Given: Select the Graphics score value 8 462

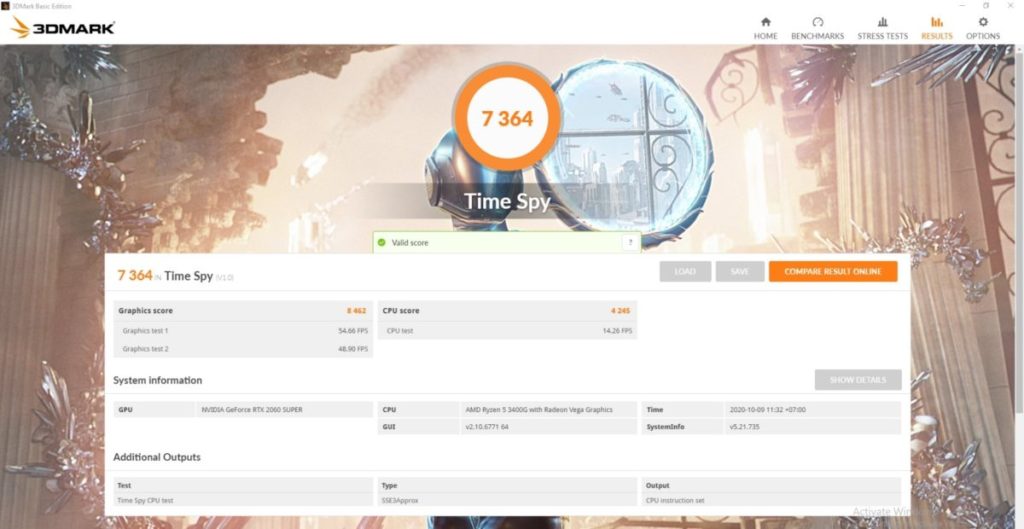Looking at the screenshot, I should coord(356,311).
